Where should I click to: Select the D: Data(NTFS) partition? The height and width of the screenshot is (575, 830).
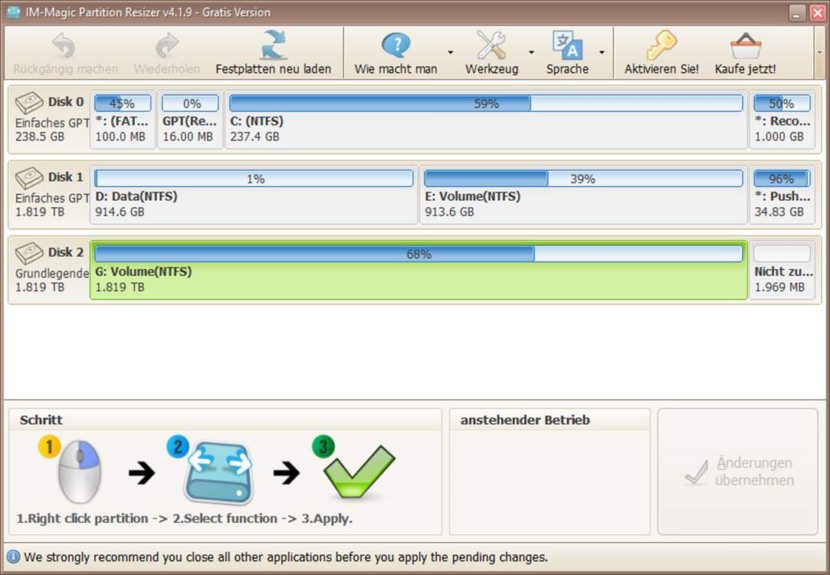(x=254, y=195)
